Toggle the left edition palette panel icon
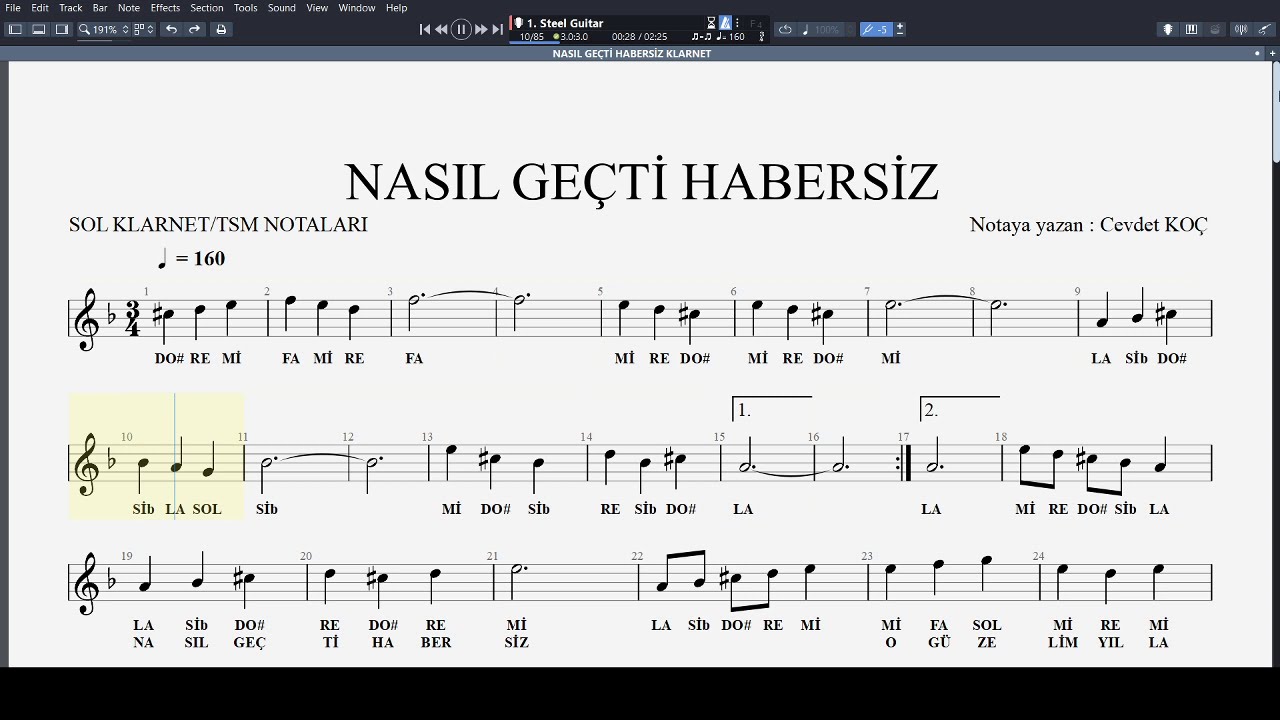This screenshot has width=1280, height=720. 15,29
